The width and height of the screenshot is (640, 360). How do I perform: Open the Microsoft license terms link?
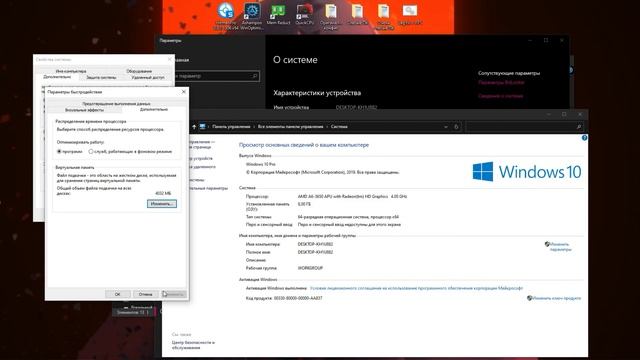(x=416, y=288)
